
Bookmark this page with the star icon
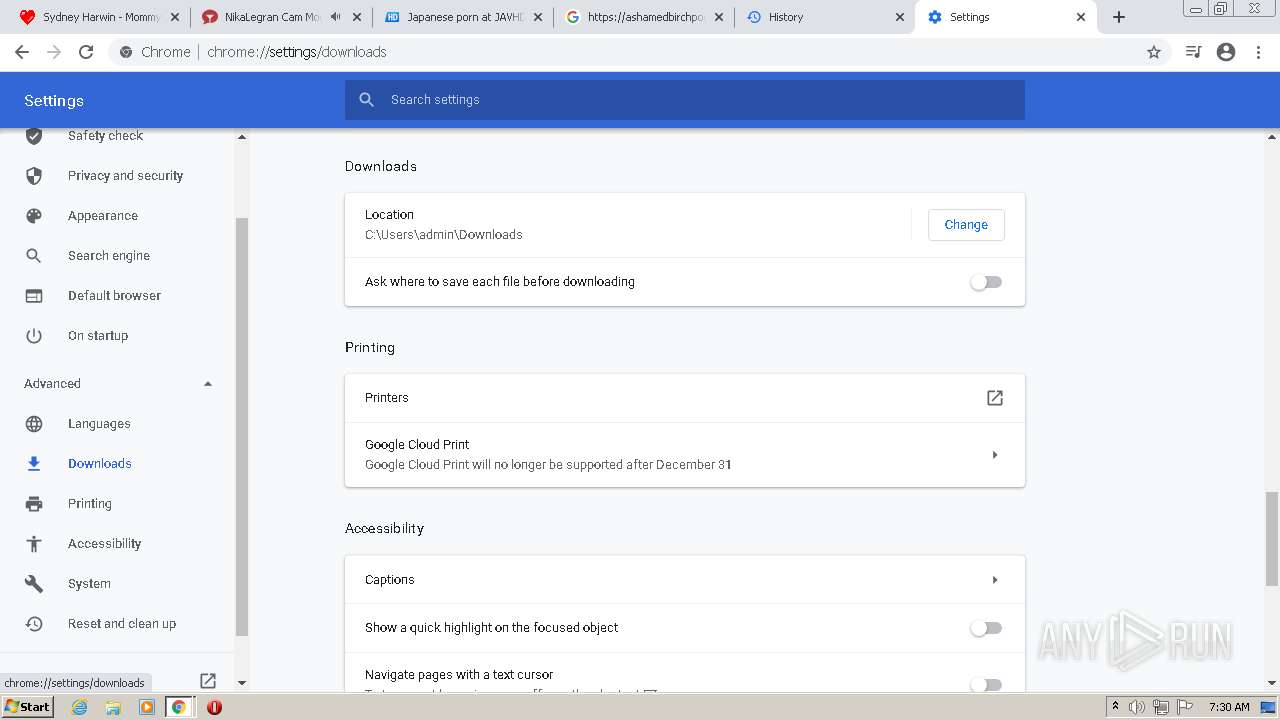tap(1154, 52)
